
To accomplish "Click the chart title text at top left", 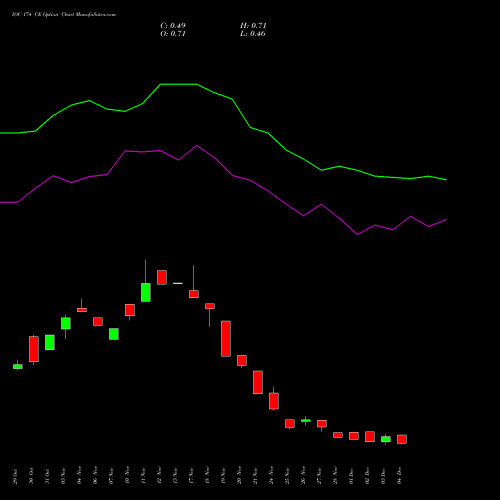I will (x=64, y=15).
